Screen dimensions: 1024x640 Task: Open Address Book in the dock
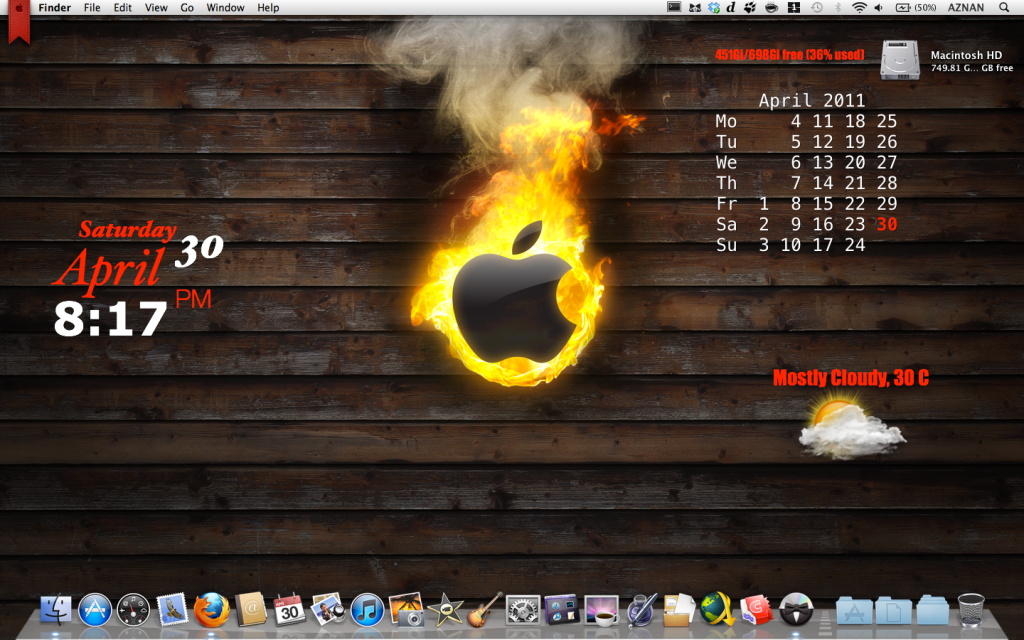click(x=250, y=608)
